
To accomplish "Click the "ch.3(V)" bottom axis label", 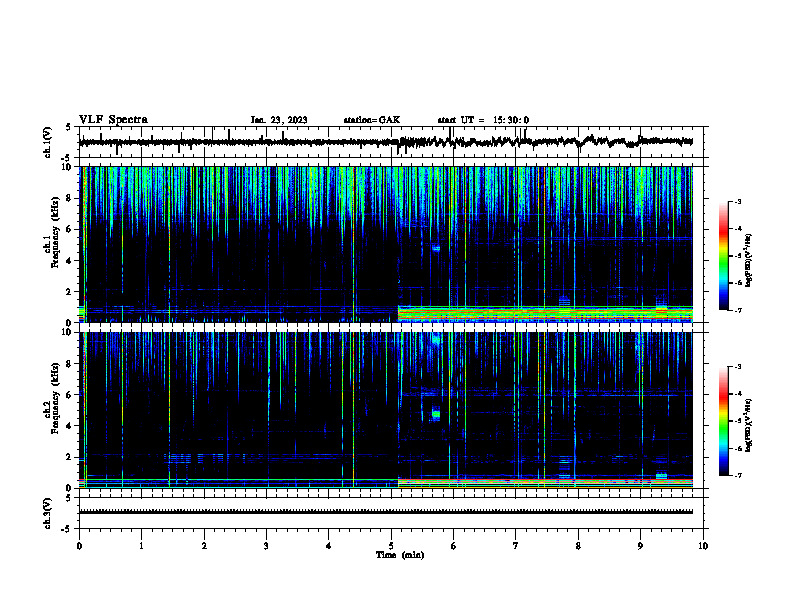I will (x=48, y=514).
